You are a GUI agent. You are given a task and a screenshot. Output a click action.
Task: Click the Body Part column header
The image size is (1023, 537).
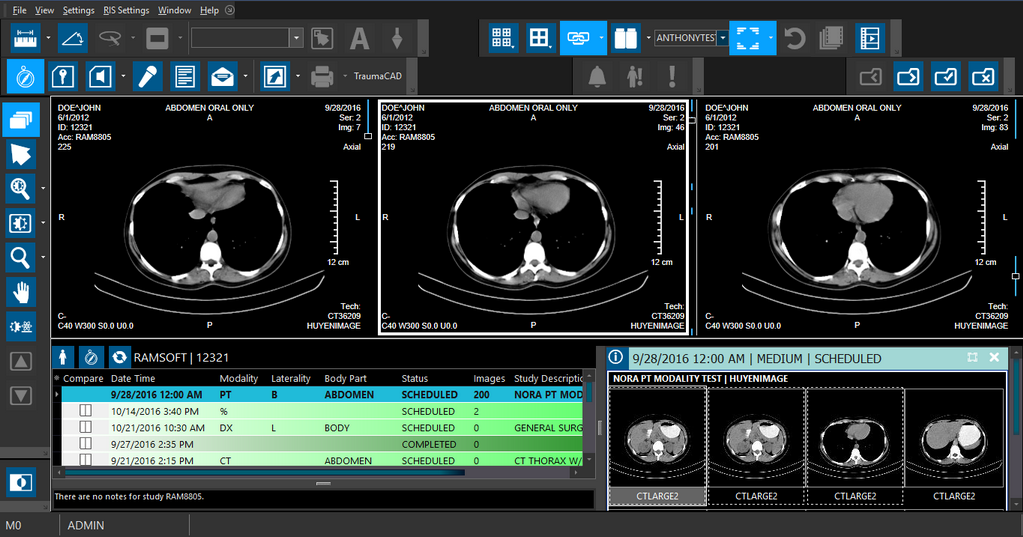coord(345,379)
